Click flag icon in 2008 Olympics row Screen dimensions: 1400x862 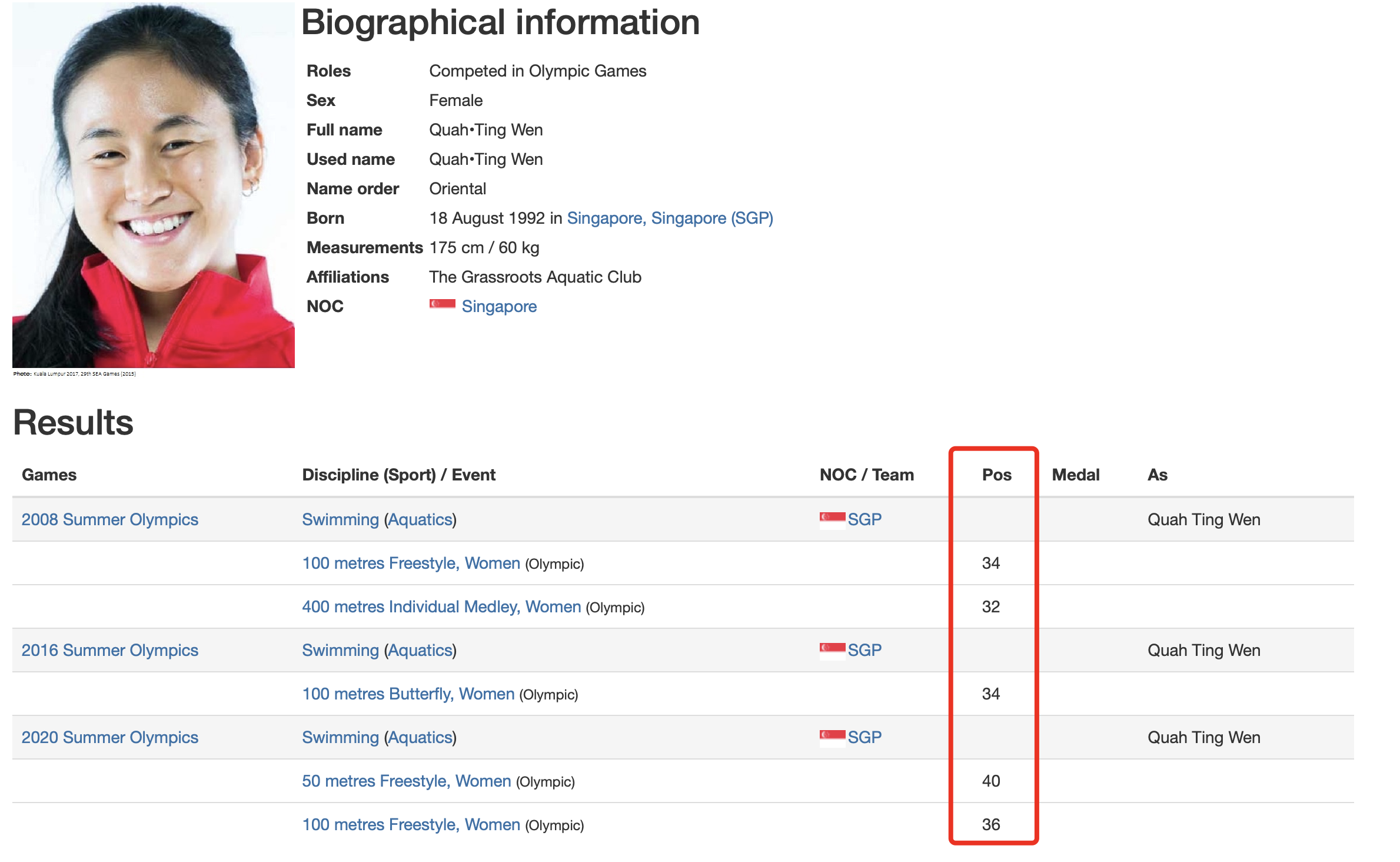click(x=832, y=520)
